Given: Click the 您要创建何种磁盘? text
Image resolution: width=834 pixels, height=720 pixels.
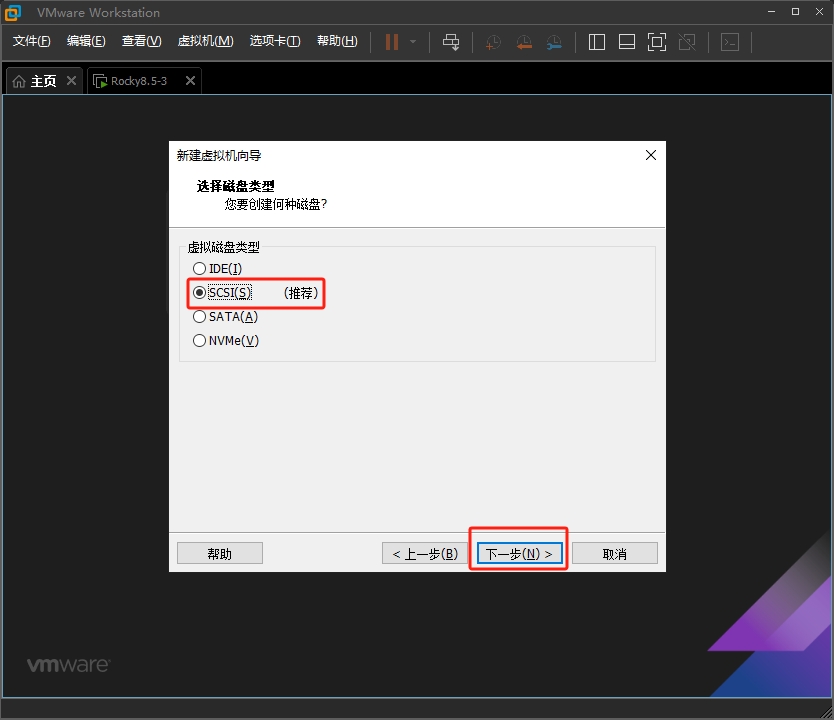Looking at the screenshot, I should coord(276,204).
